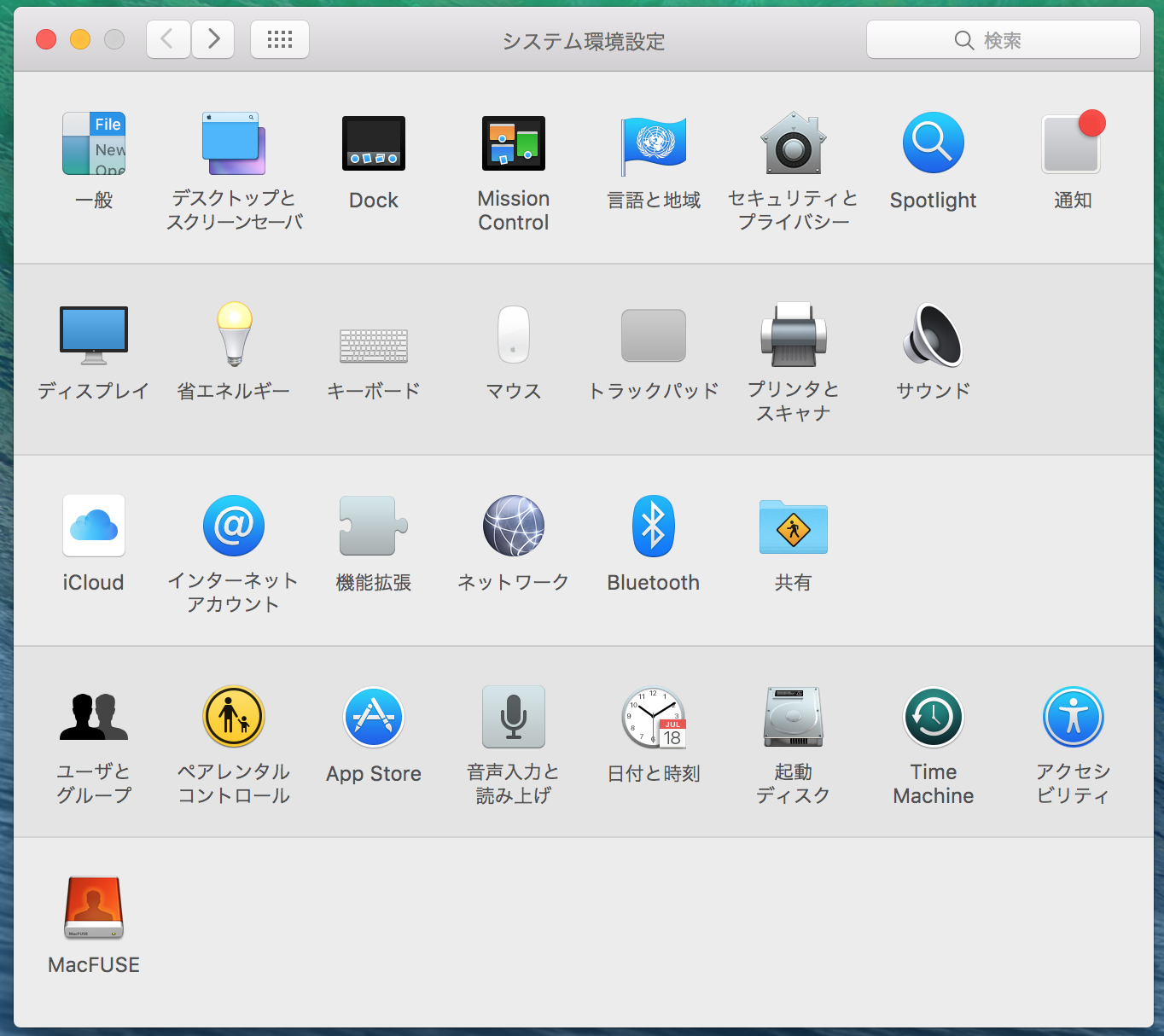Open Time Machine preferences pane
The image size is (1164, 1036).
(x=934, y=717)
